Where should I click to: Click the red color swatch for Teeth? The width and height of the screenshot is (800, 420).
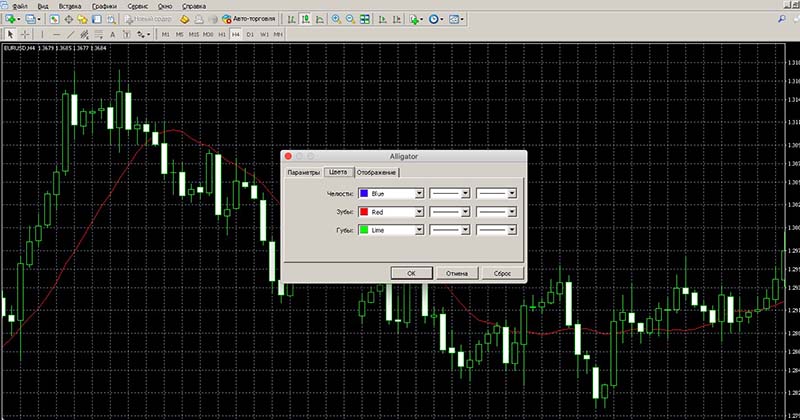click(x=363, y=212)
